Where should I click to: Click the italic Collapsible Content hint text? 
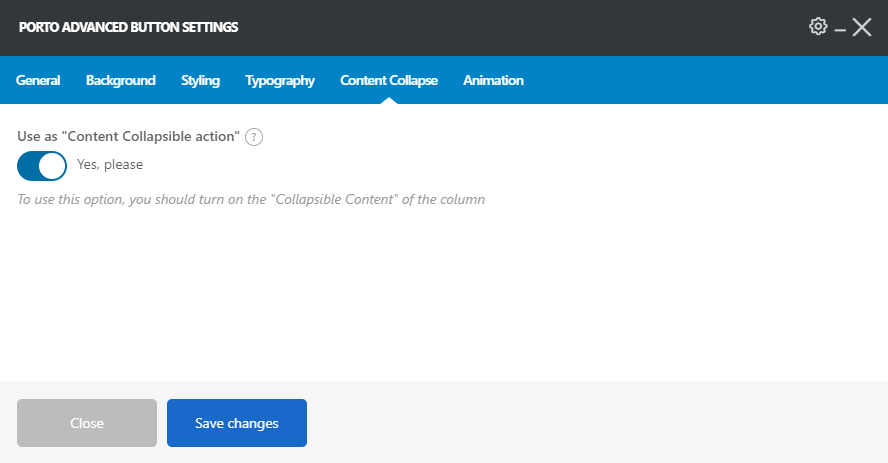click(251, 199)
